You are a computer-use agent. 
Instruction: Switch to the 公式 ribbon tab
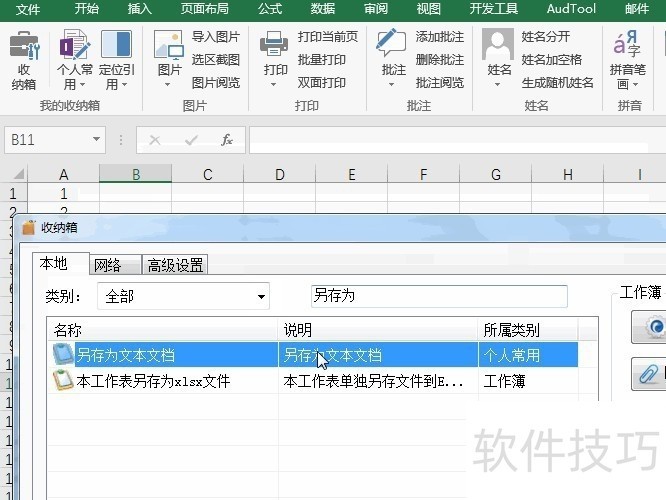pos(270,9)
